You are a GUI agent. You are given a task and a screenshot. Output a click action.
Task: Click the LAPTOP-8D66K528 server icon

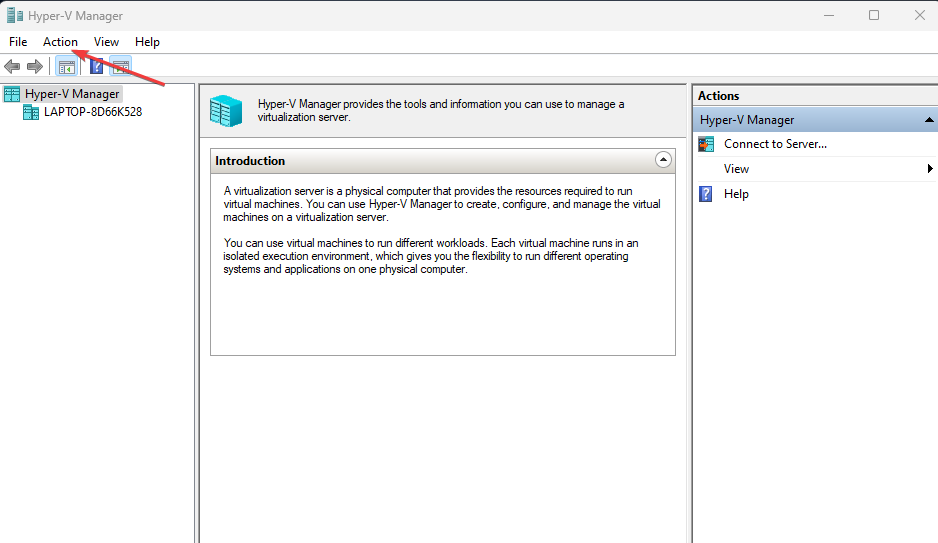(x=31, y=112)
